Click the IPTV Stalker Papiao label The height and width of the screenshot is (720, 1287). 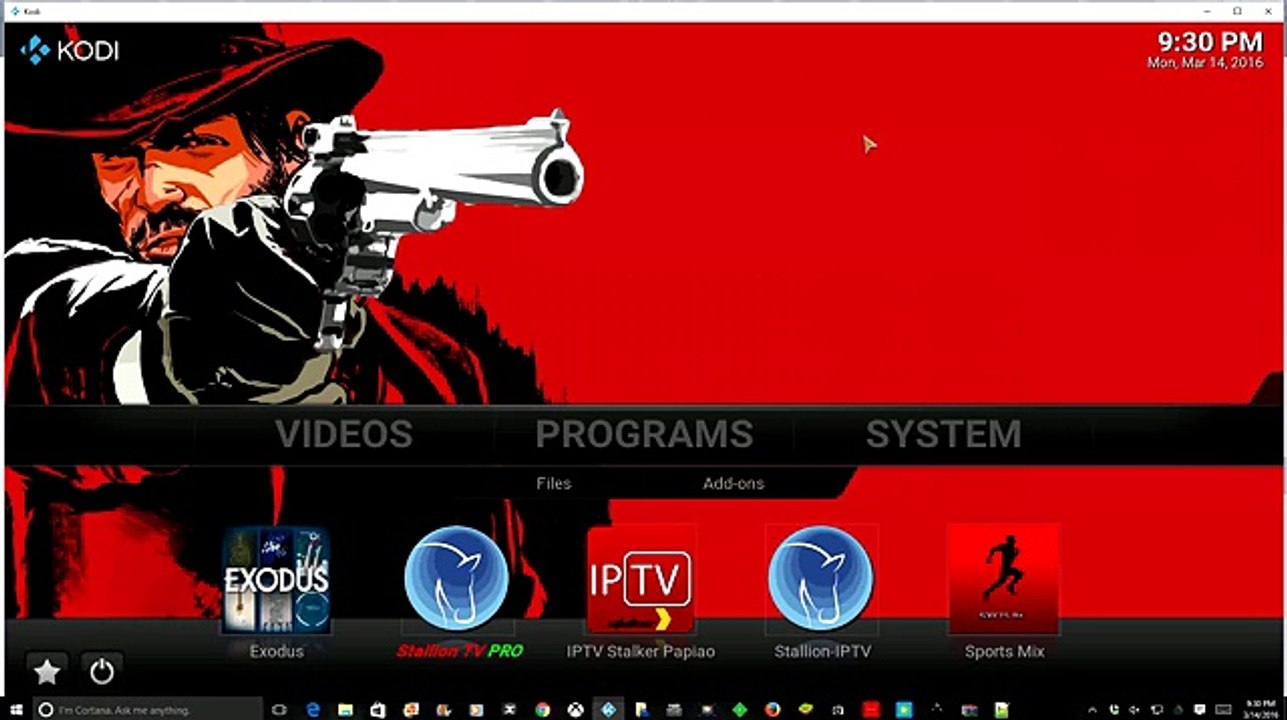641,651
